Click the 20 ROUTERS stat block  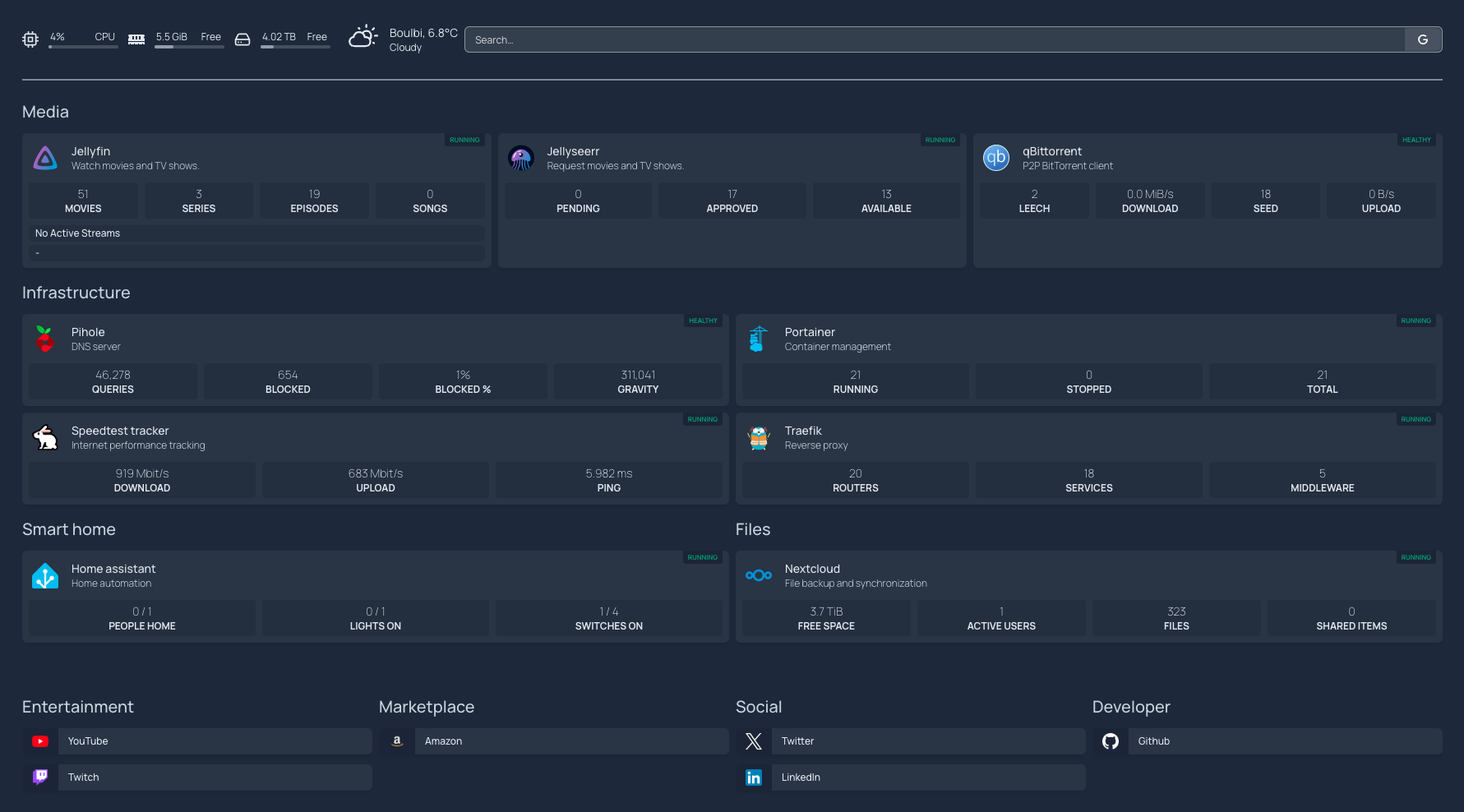[x=856, y=480]
